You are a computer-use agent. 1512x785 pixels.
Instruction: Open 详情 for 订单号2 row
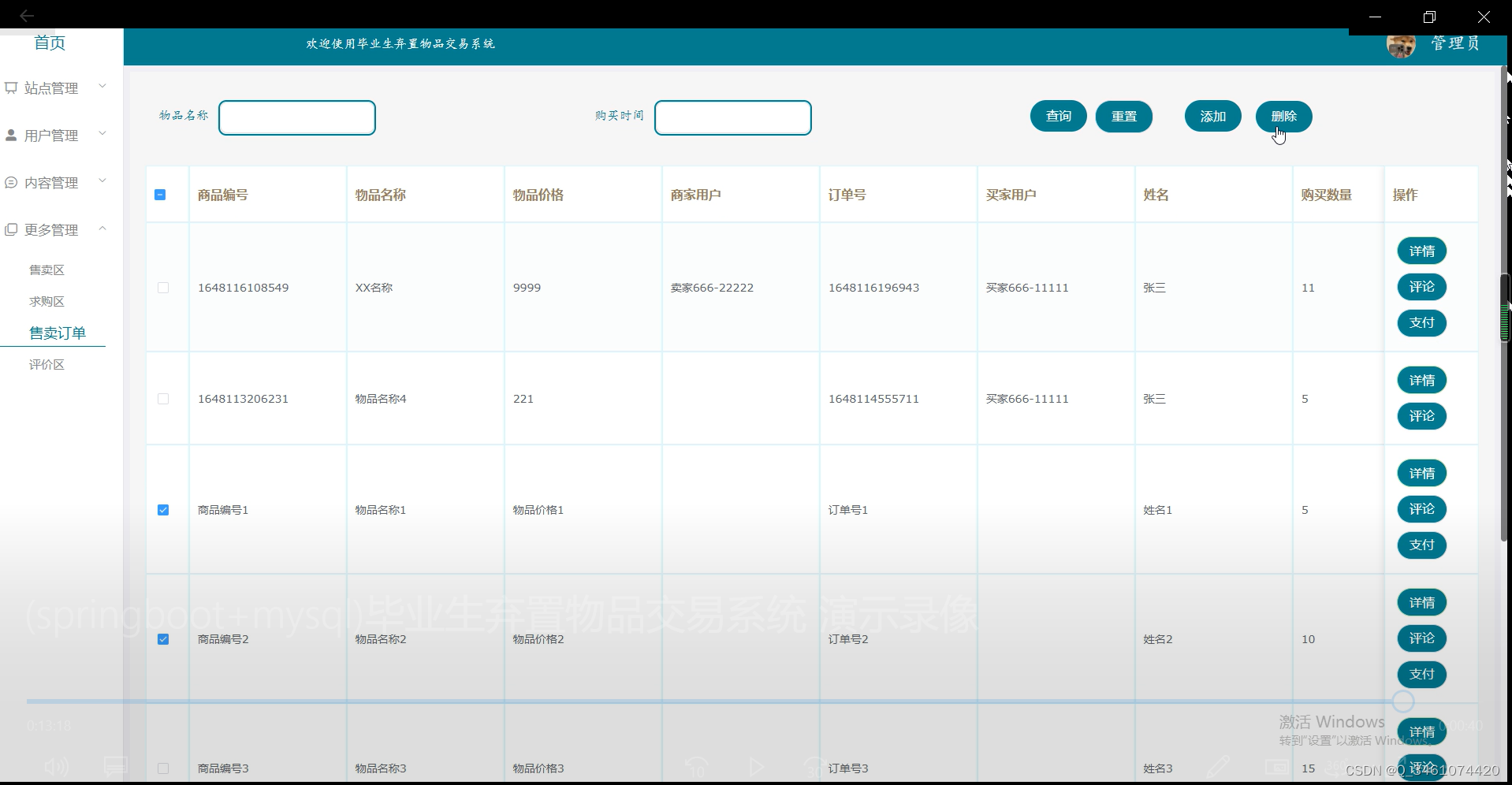pyautogui.click(x=1422, y=603)
